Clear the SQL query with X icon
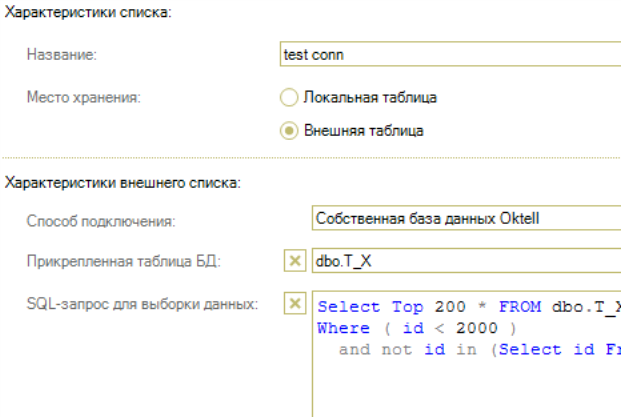 pyautogui.click(x=294, y=303)
